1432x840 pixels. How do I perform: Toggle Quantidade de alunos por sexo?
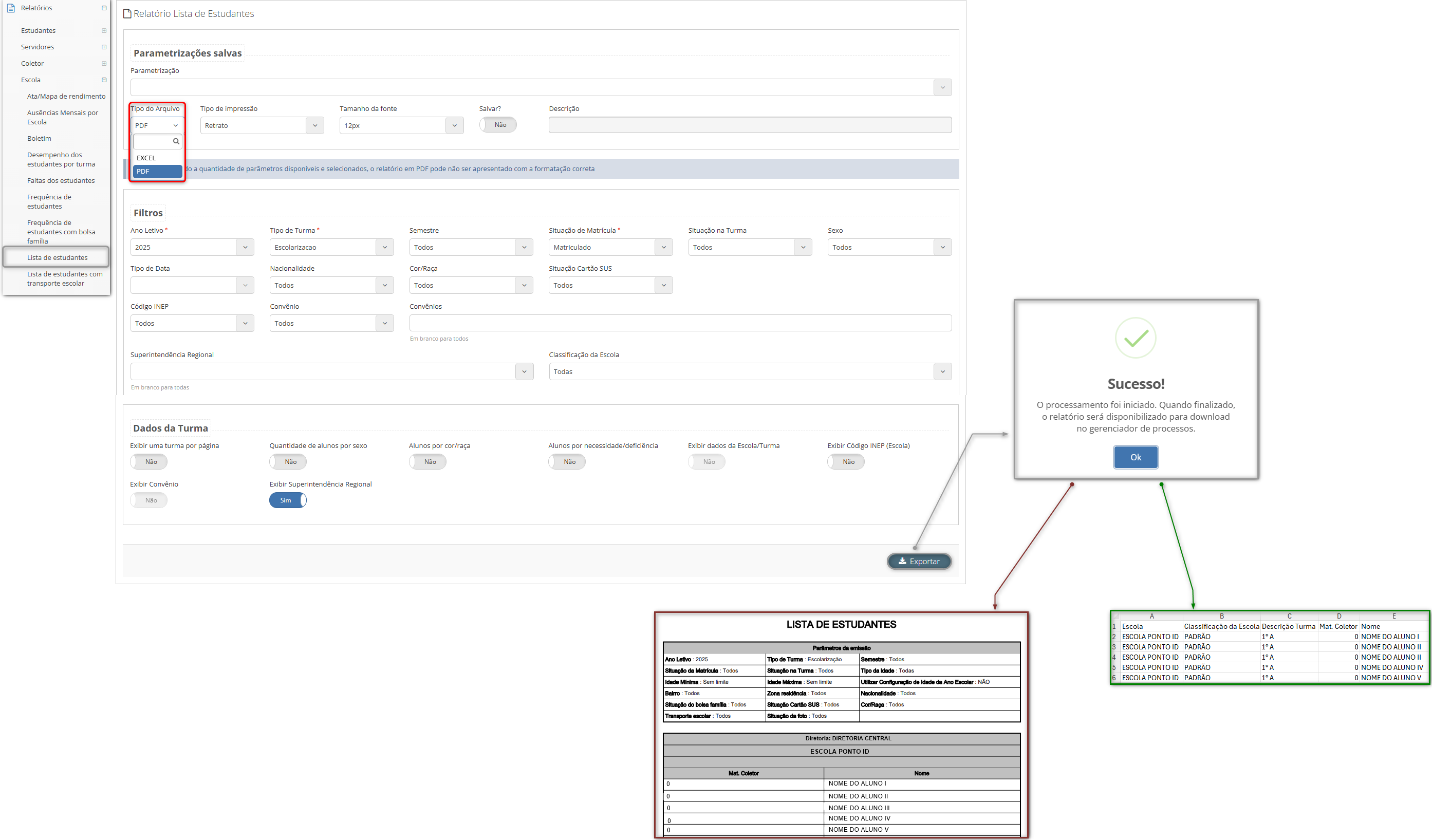pyautogui.click(x=288, y=461)
